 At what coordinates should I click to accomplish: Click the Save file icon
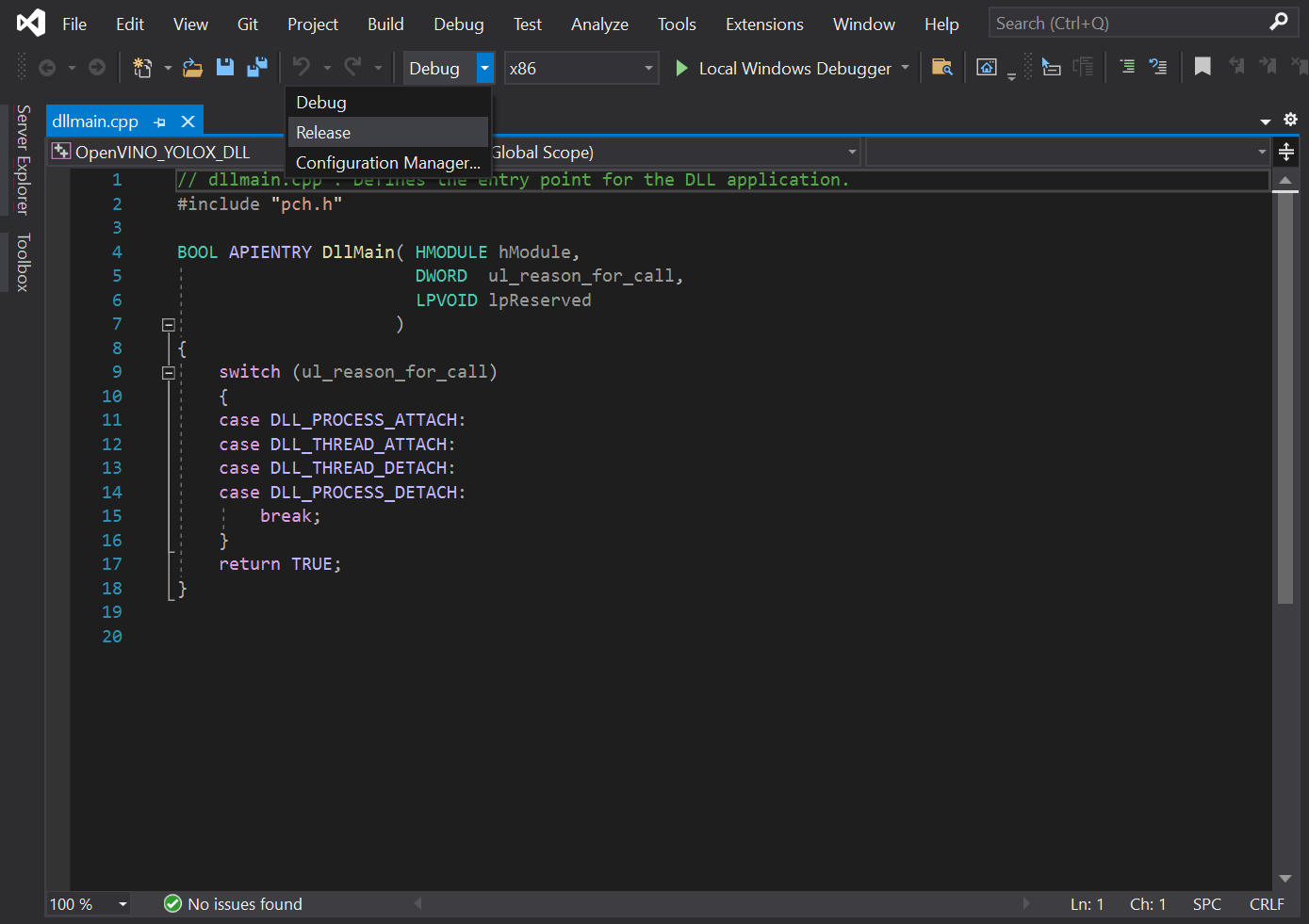click(224, 68)
